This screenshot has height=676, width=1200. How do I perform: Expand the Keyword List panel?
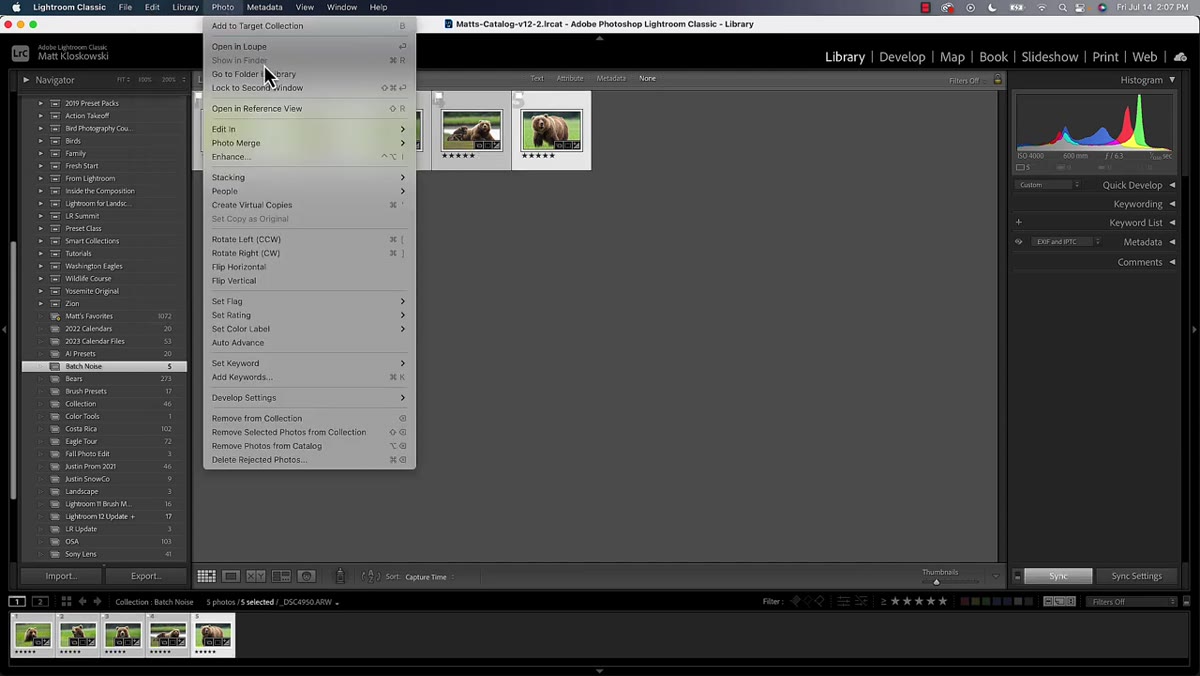[x=1172, y=223]
